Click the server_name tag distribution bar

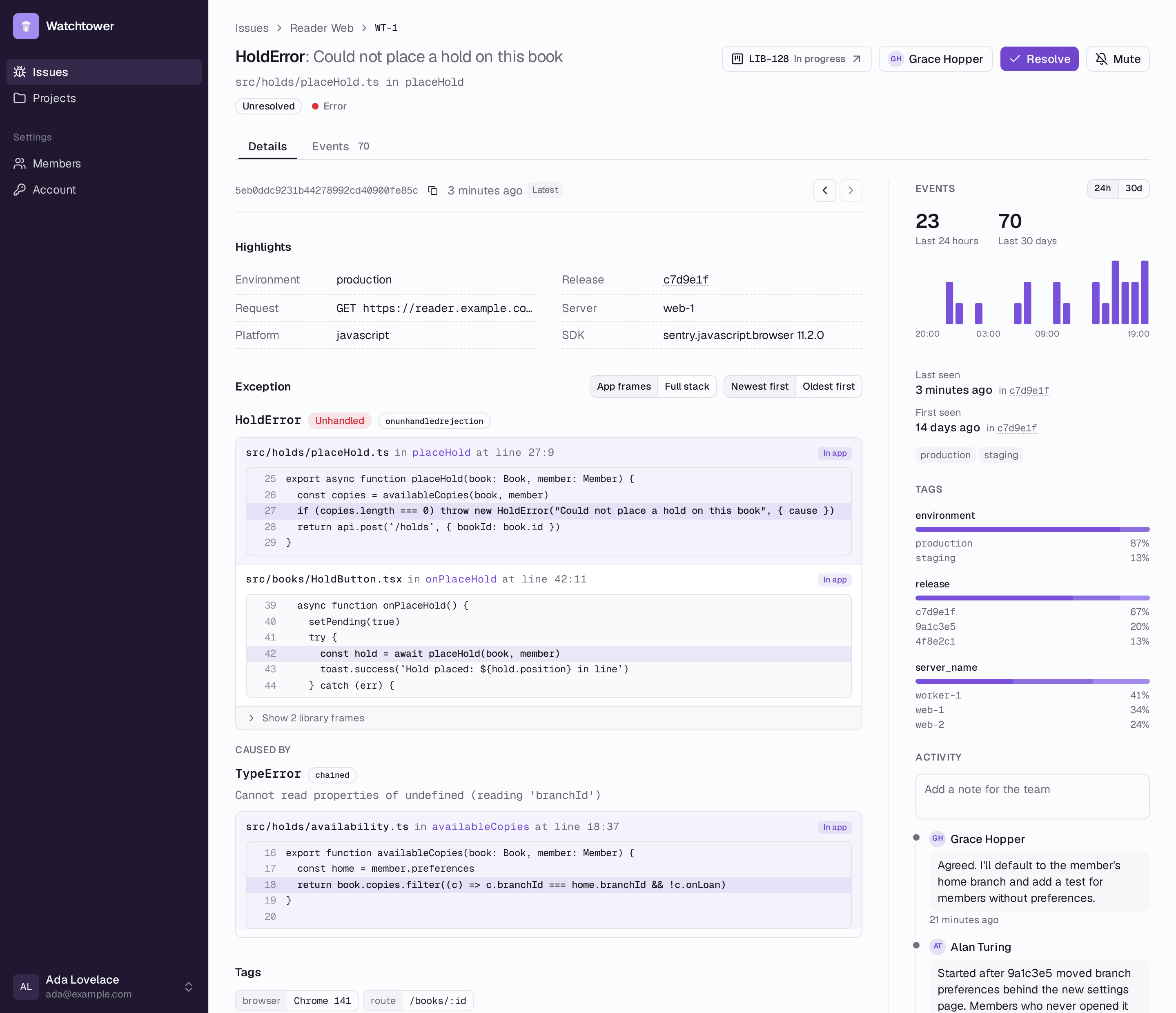click(1032, 681)
